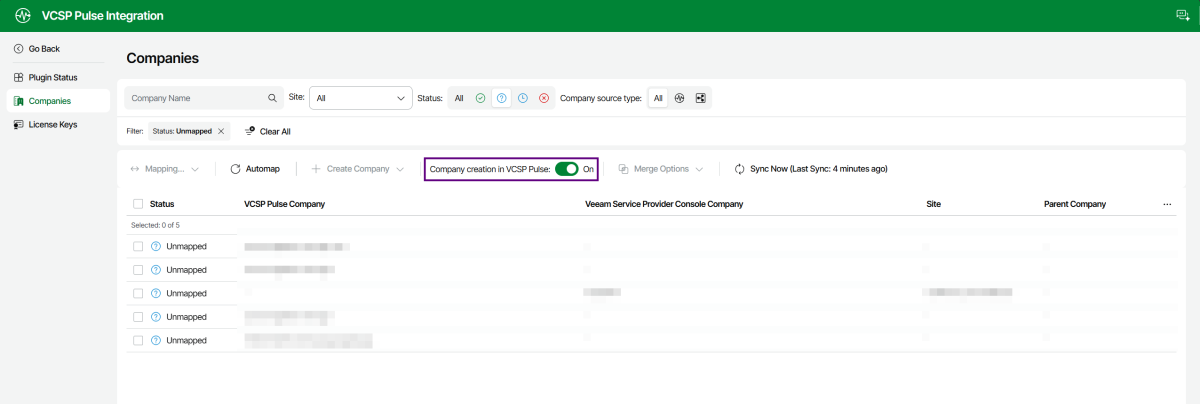The width and height of the screenshot is (1200, 404).
Task: Click the green check status filter icon
Action: pos(481,98)
